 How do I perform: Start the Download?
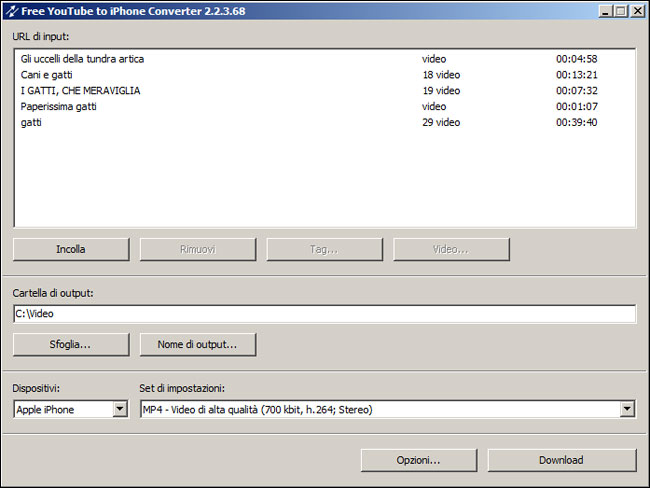pos(561,460)
